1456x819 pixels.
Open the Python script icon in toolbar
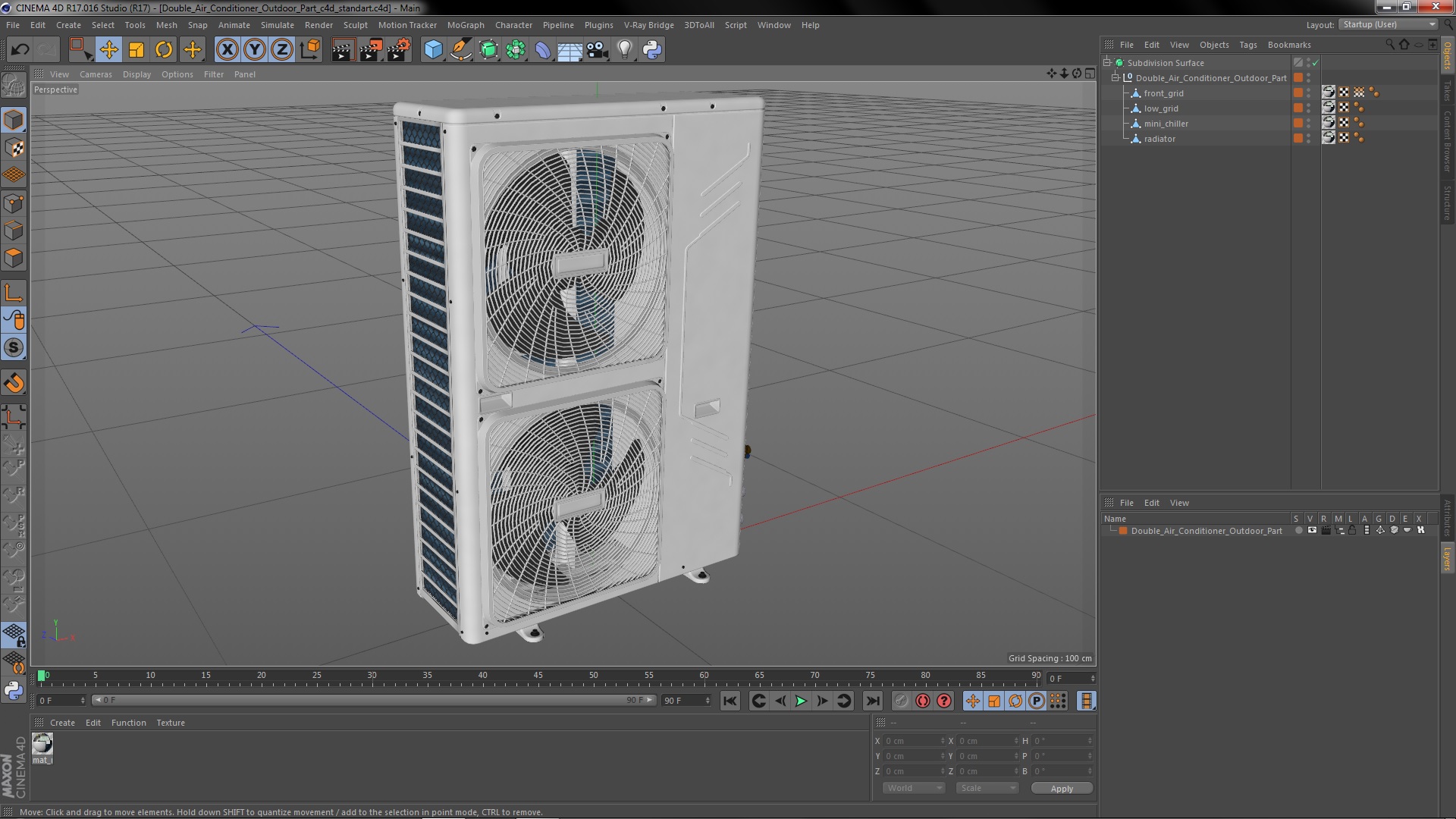[x=651, y=50]
